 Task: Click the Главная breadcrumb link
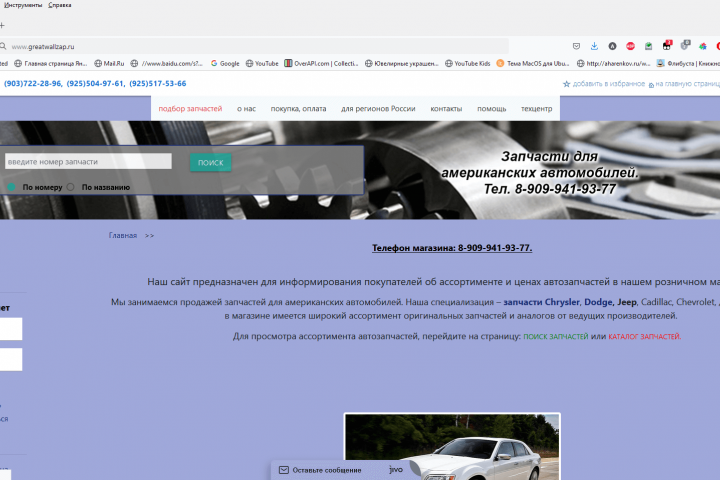tap(123, 236)
